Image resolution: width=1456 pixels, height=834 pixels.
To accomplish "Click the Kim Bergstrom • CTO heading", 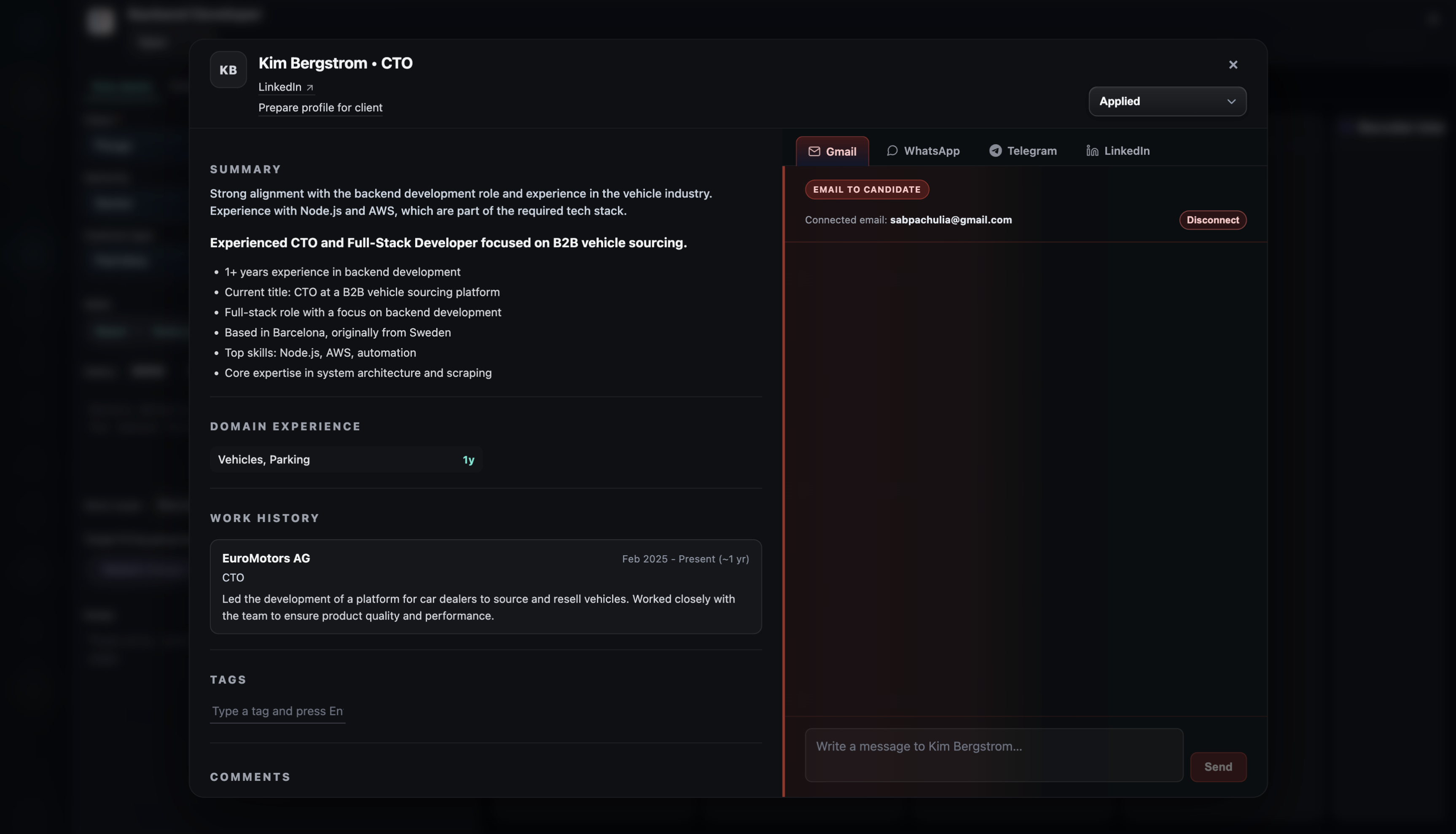I will click(x=335, y=63).
